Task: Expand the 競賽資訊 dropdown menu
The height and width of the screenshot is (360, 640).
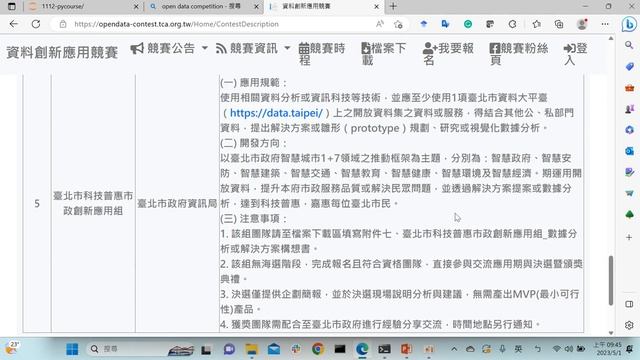Action: point(253,49)
